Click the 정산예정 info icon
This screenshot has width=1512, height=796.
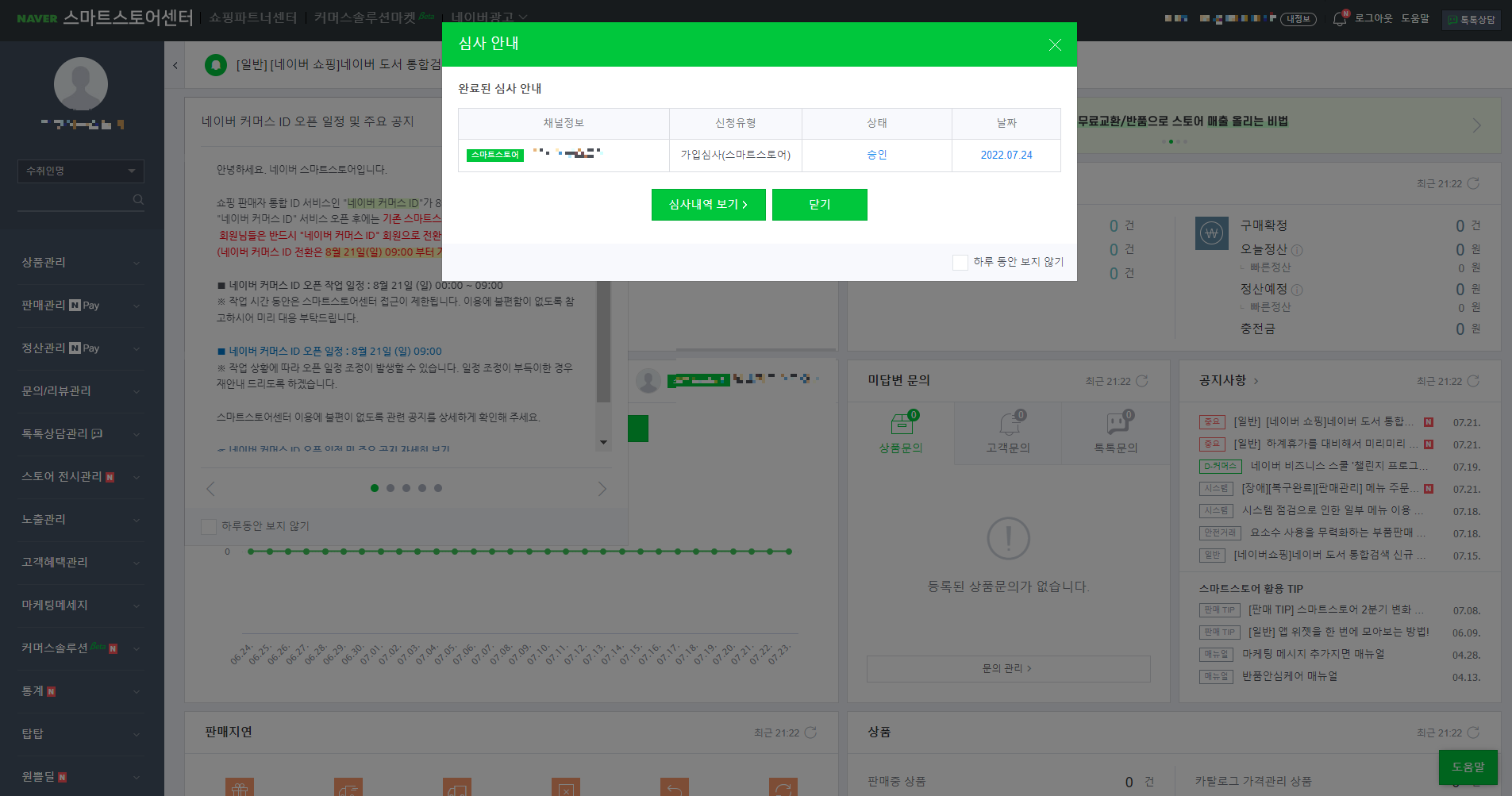coord(1297,290)
